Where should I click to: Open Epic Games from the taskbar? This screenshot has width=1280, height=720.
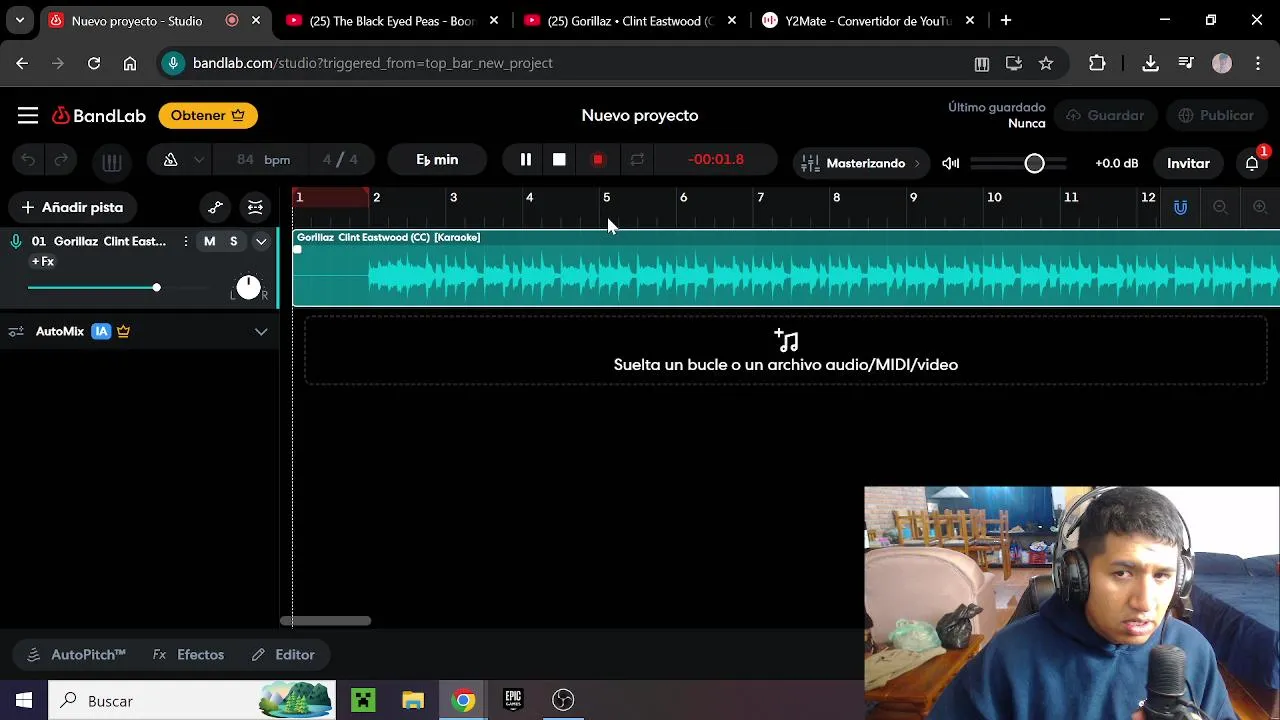(513, 700)
